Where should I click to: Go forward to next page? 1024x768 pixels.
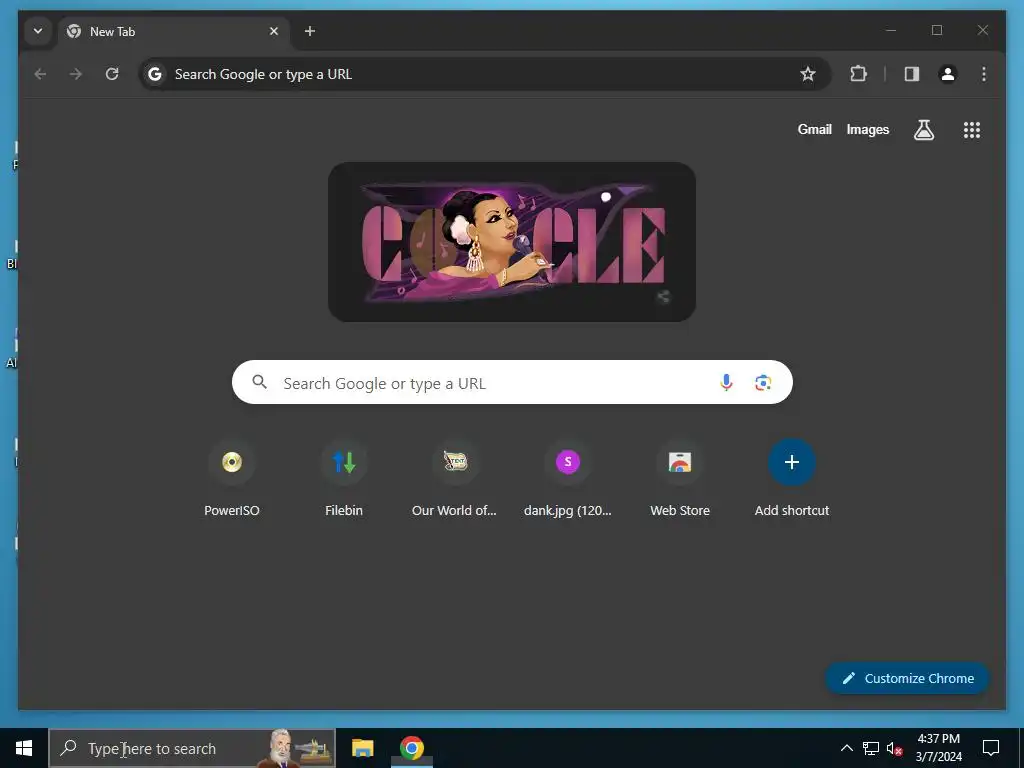(76, 74)
